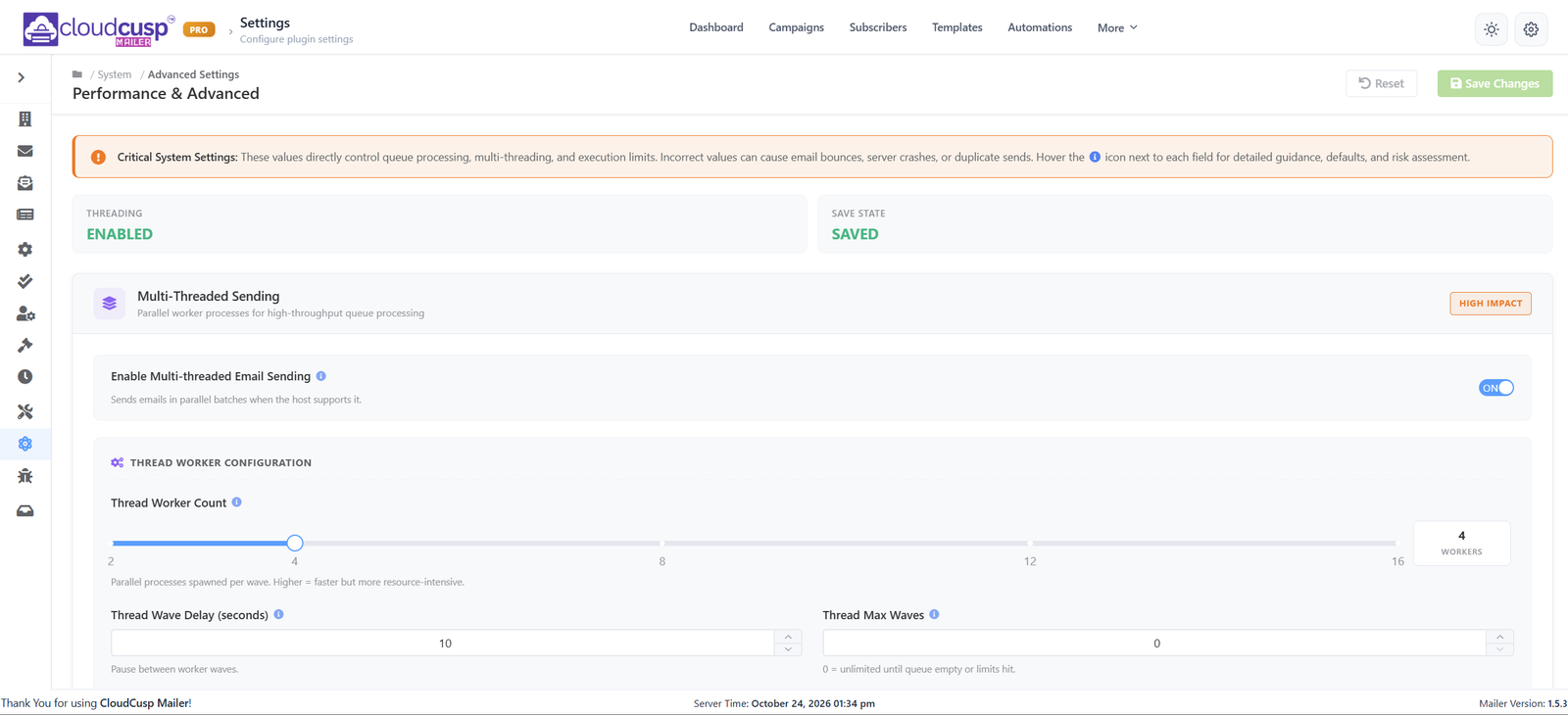Click the Reset button
Screen dimensions: 1568x715
point(1382,83)
